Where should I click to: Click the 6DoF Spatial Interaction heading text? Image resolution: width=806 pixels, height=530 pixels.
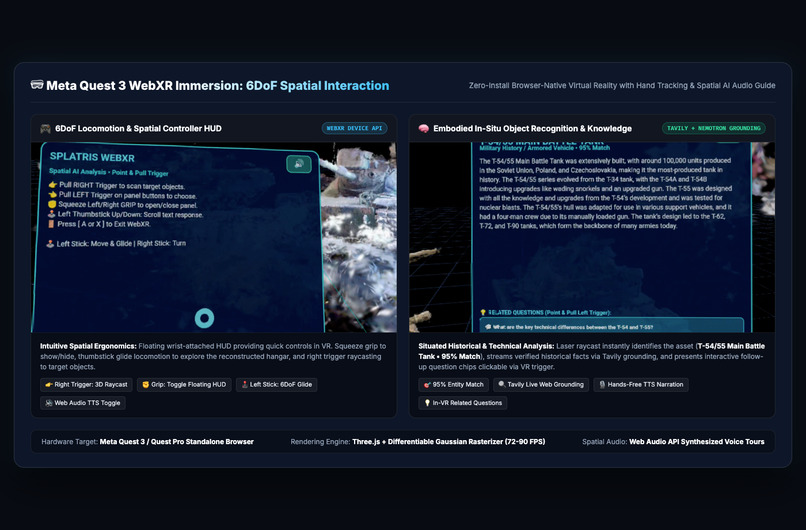pyautogui.click(x=317, y=85)
